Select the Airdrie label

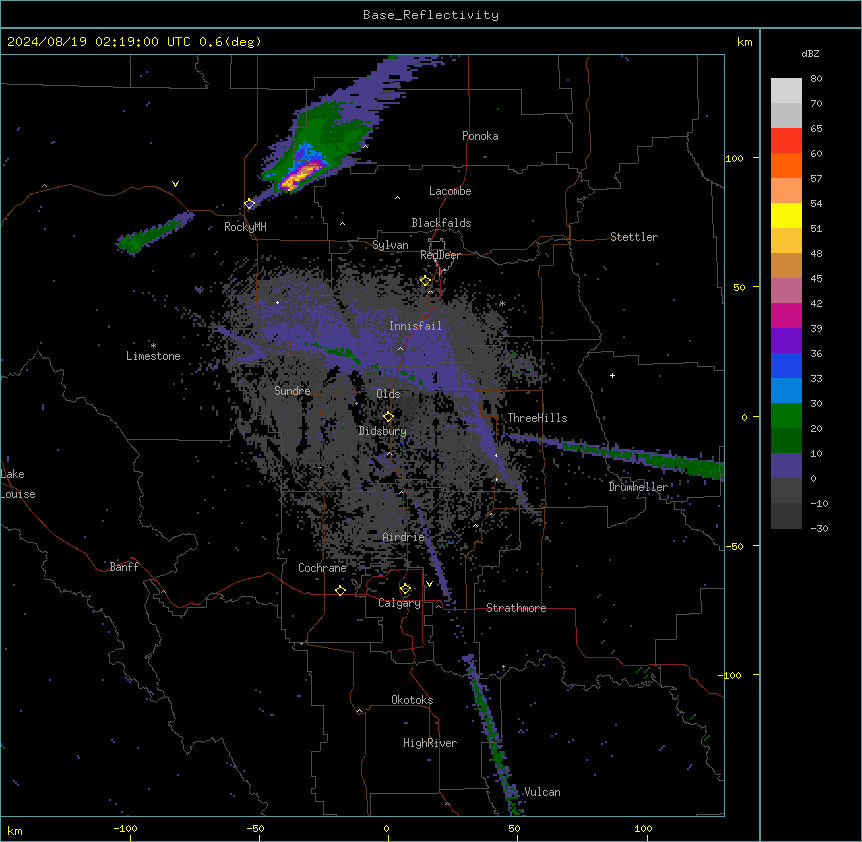click(x=404, y=537)
